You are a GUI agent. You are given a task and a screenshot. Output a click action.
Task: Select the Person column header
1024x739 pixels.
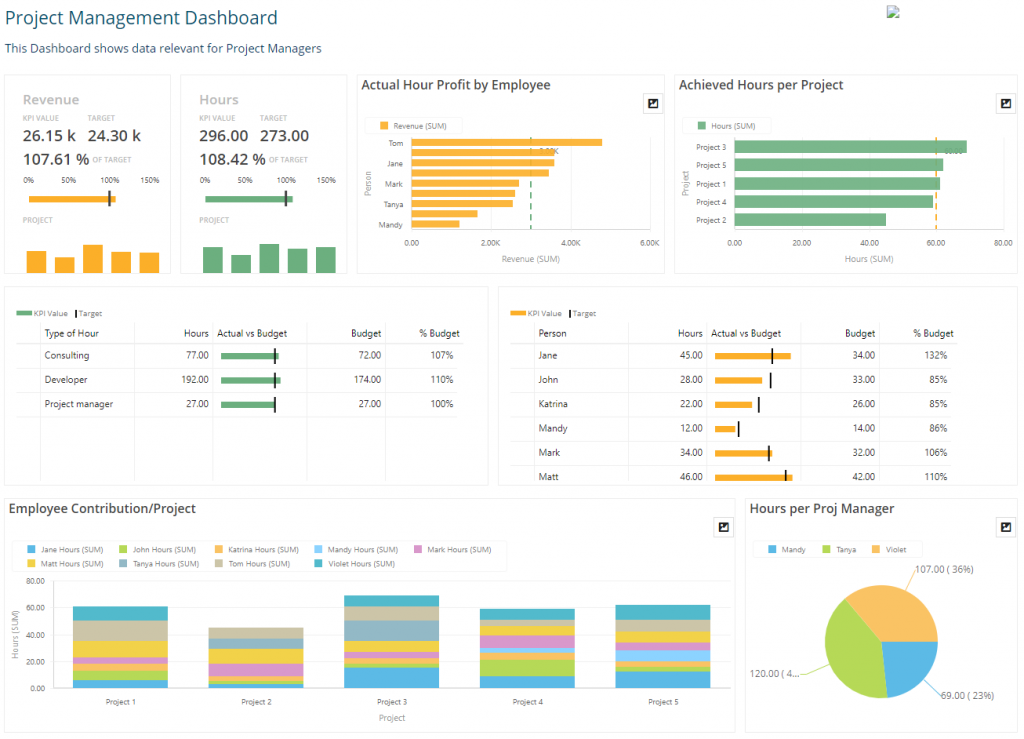pyautogui.click(x=552, y=333)
